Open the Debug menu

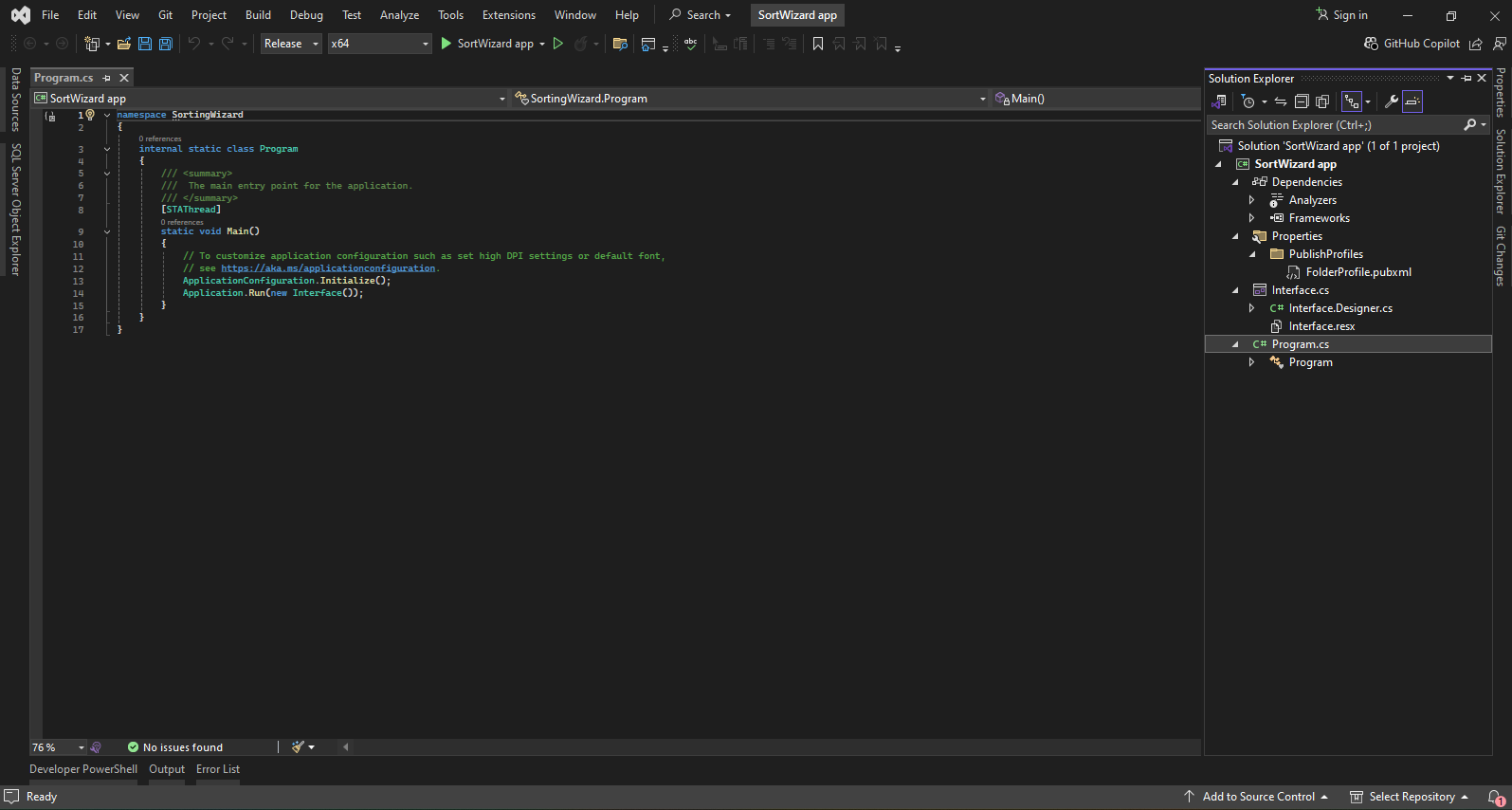pos(306,15)
